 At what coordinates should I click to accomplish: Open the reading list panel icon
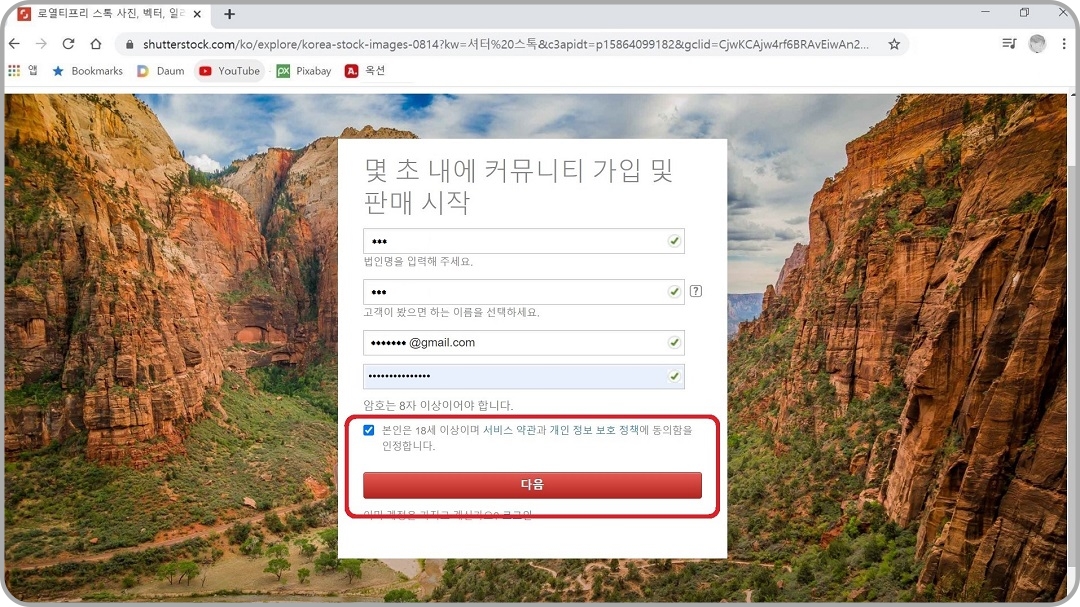tap(1007, 44)
